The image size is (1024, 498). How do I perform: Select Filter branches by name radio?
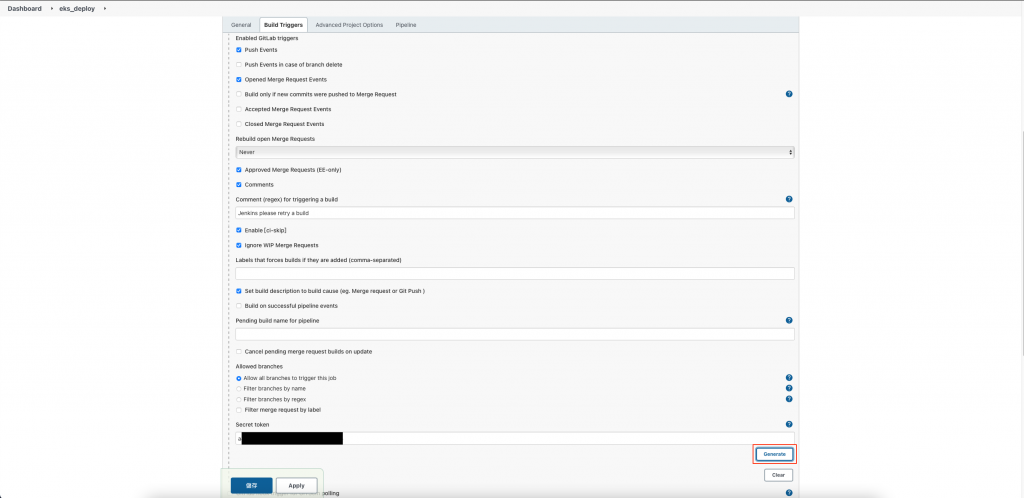pos(239,388)
